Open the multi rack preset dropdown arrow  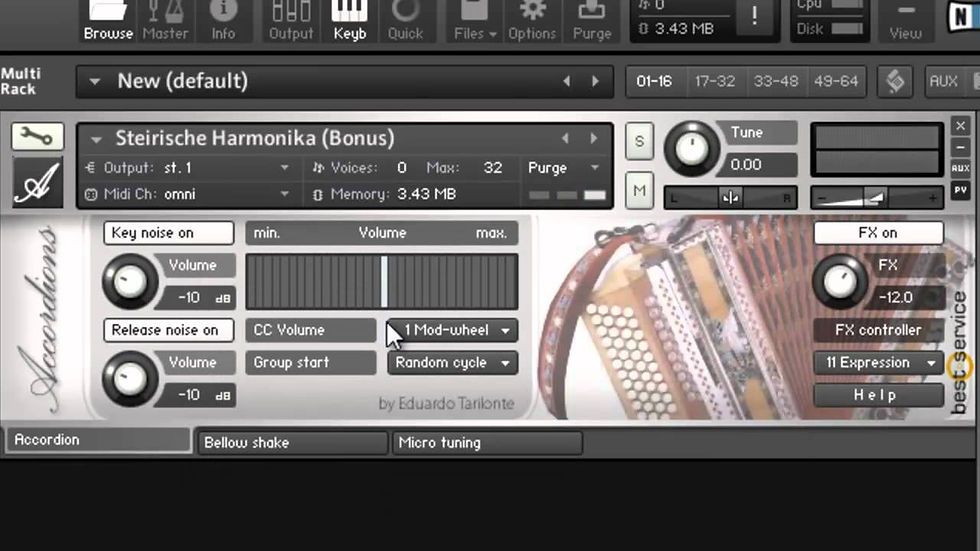tap(94, 82)
